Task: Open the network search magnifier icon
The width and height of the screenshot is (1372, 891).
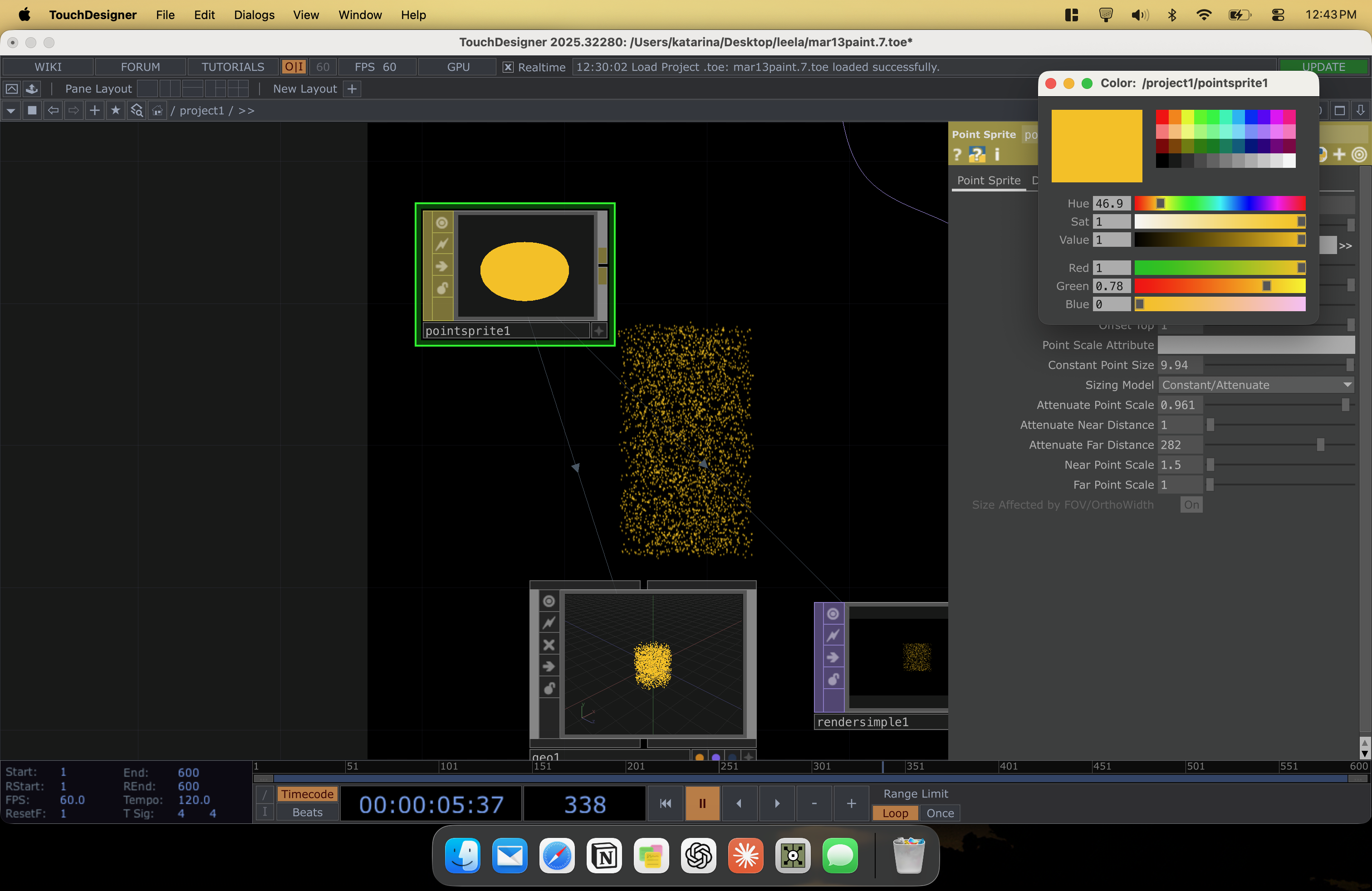Action: coord(137,110)
